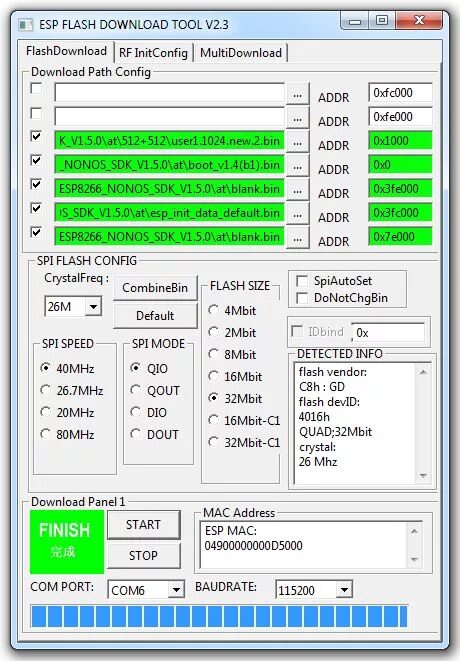Image resolution: width=460 pixels, height=661 pixels.
Task: Select 4Mbit flash size
Action: click(x=232, y=311)
